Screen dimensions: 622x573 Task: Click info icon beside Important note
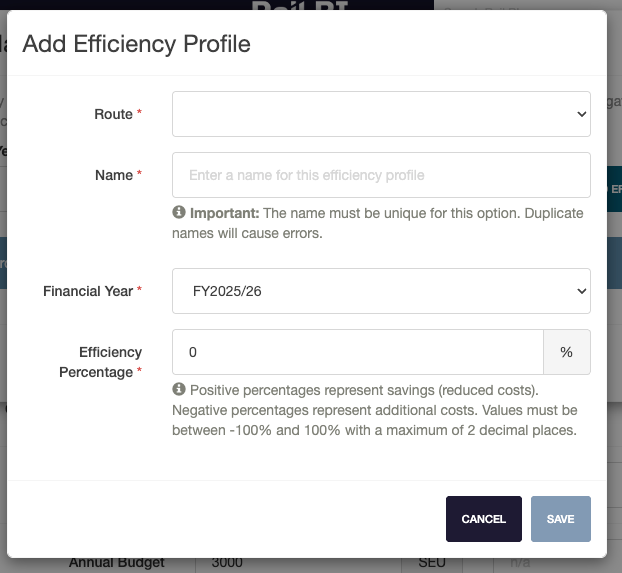pyautogui.click(x=179, y=213)
